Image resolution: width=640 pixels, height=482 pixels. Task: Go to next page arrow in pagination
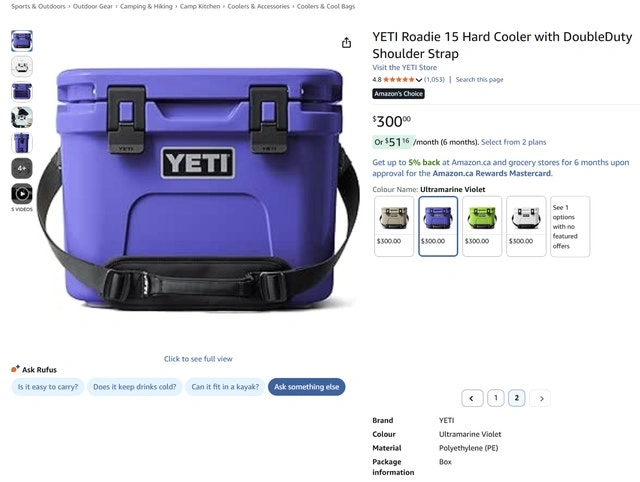541,398
